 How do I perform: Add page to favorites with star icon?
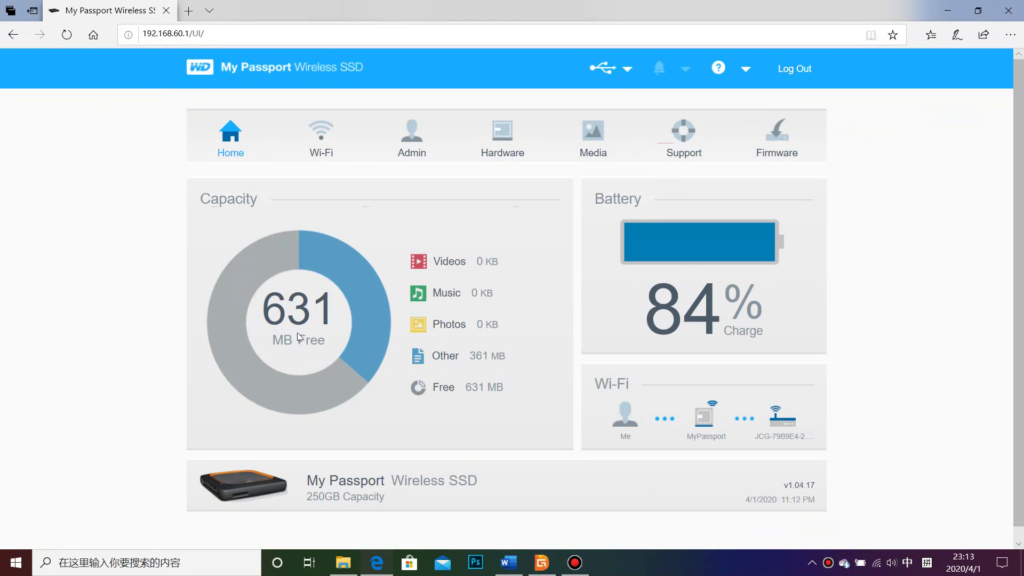click(x=893, y=35)
